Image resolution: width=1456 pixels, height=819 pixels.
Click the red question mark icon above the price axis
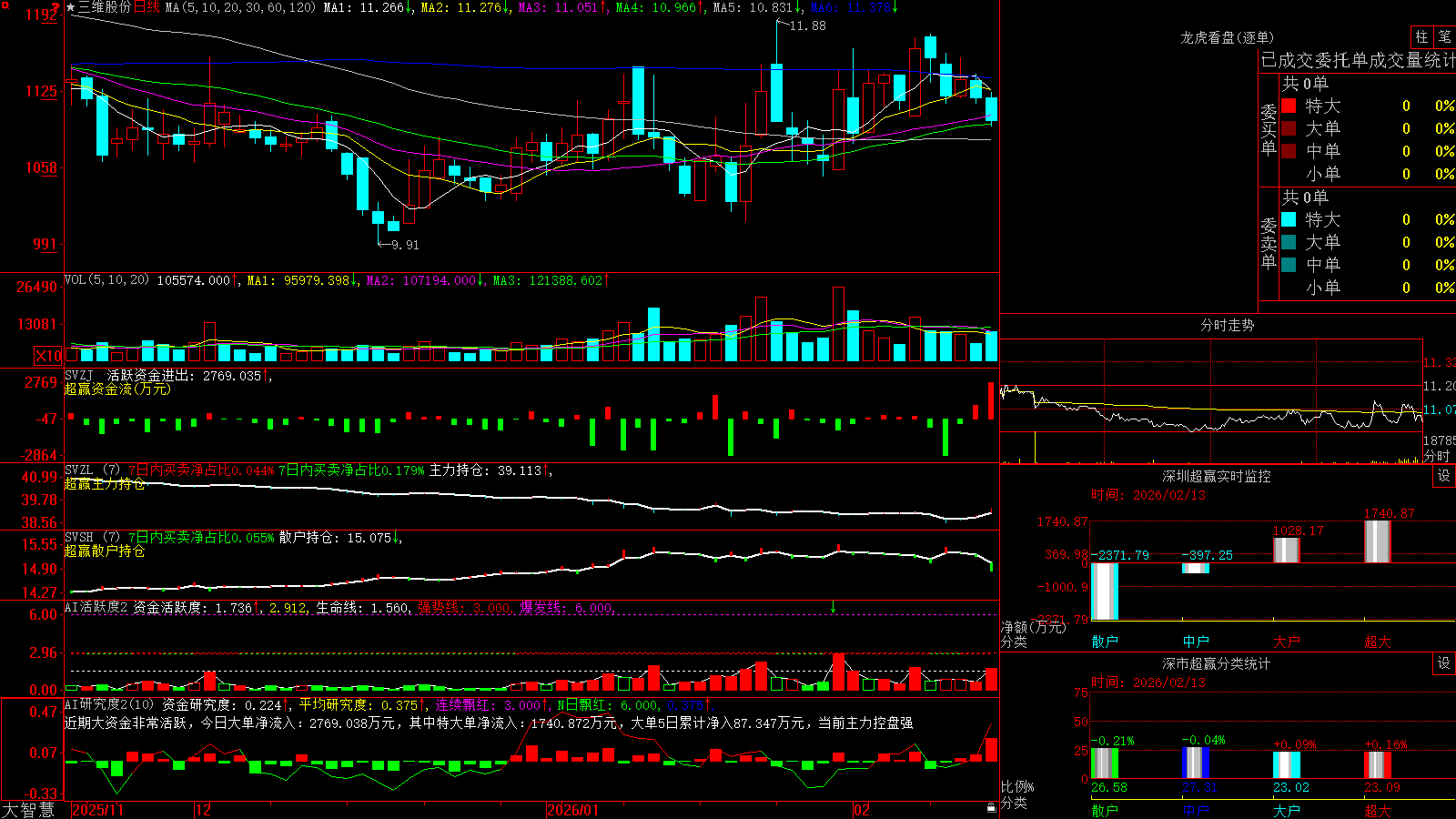coord(56,7)
